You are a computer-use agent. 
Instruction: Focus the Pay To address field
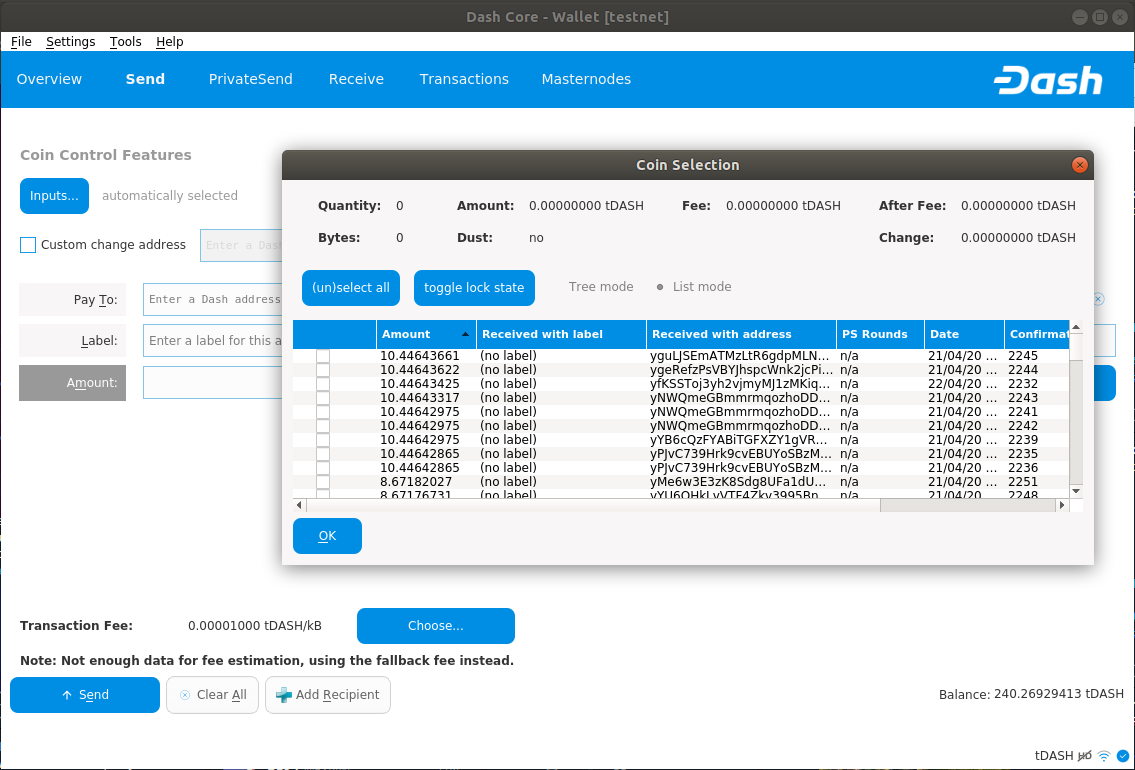pyautogui.click(x=213, y=300)
